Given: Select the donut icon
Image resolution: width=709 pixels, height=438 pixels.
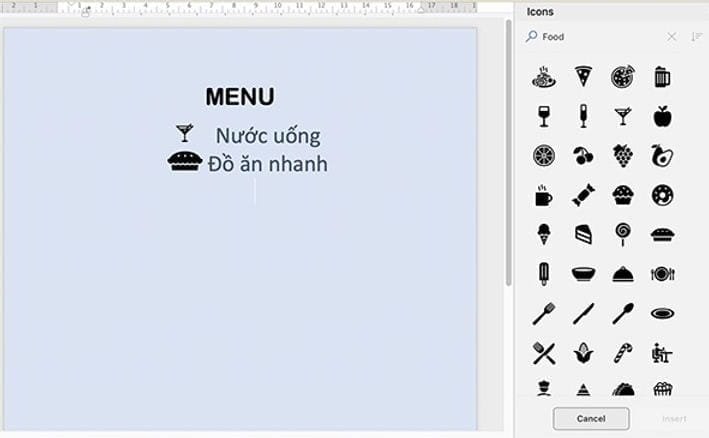Looking at the screenshot, I should pos(662,195).
